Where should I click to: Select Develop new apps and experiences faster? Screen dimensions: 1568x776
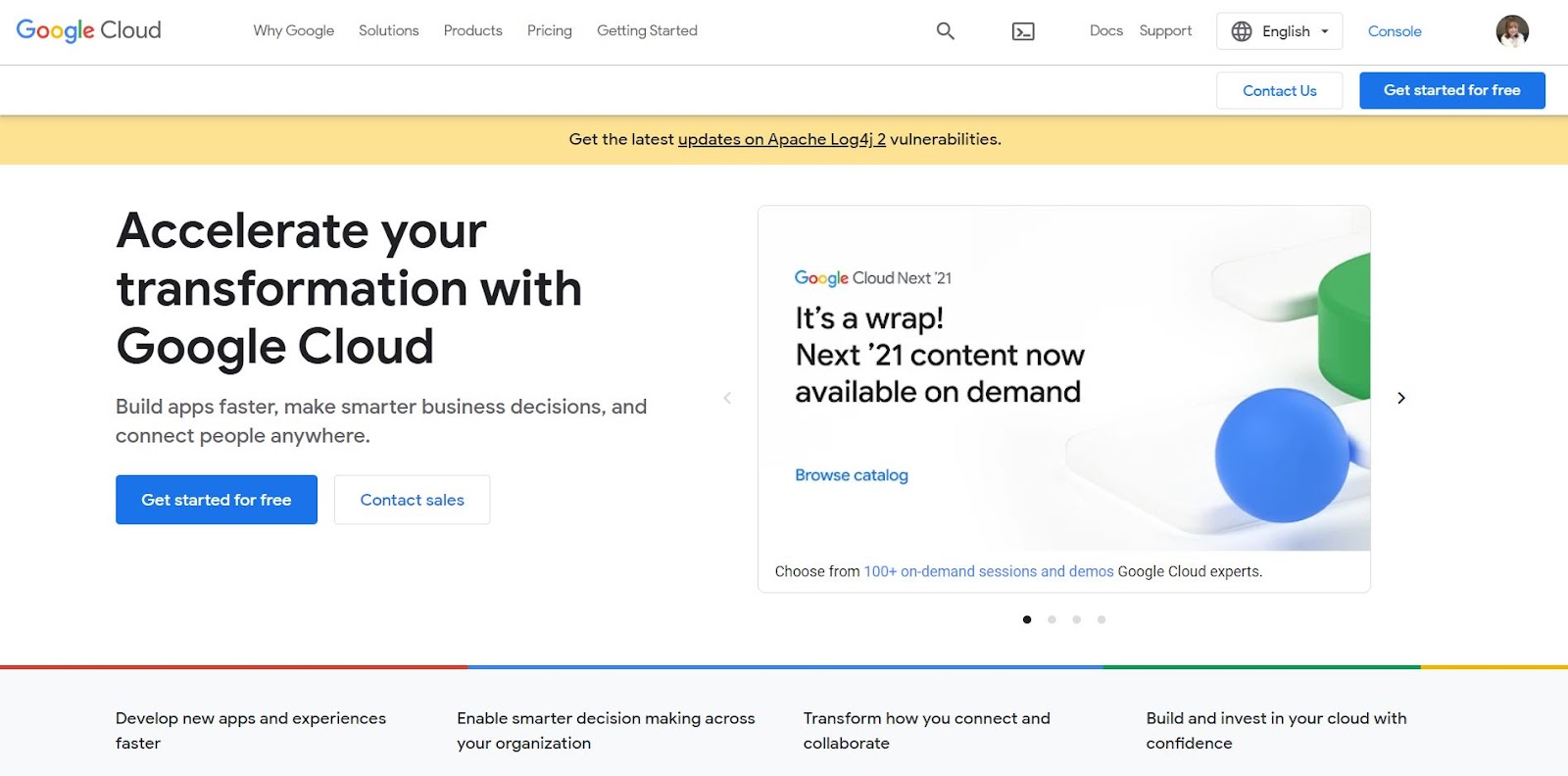point(251,731)
